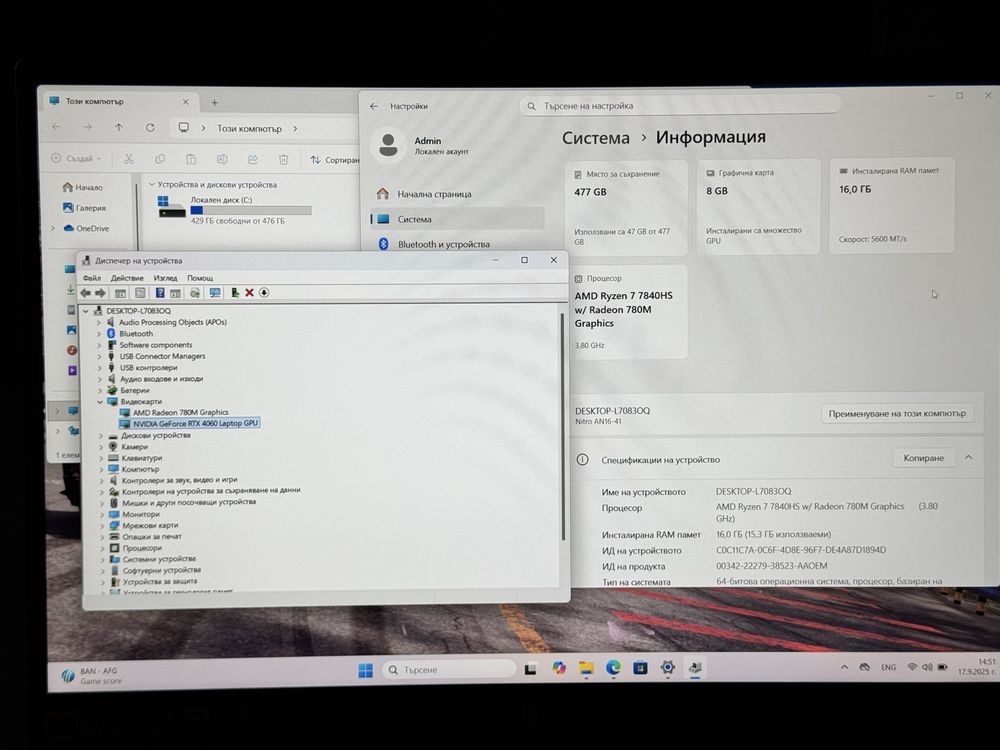Select NVIDIA GeForce RTX 4060 Laptop GPU

tap(189, 423)
